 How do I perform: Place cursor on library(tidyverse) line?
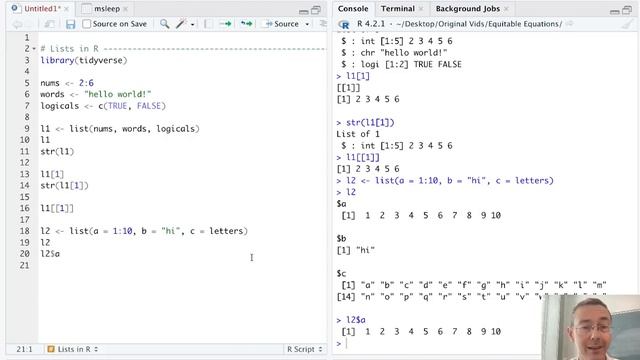pyautogui.click(x=84, y=60)
